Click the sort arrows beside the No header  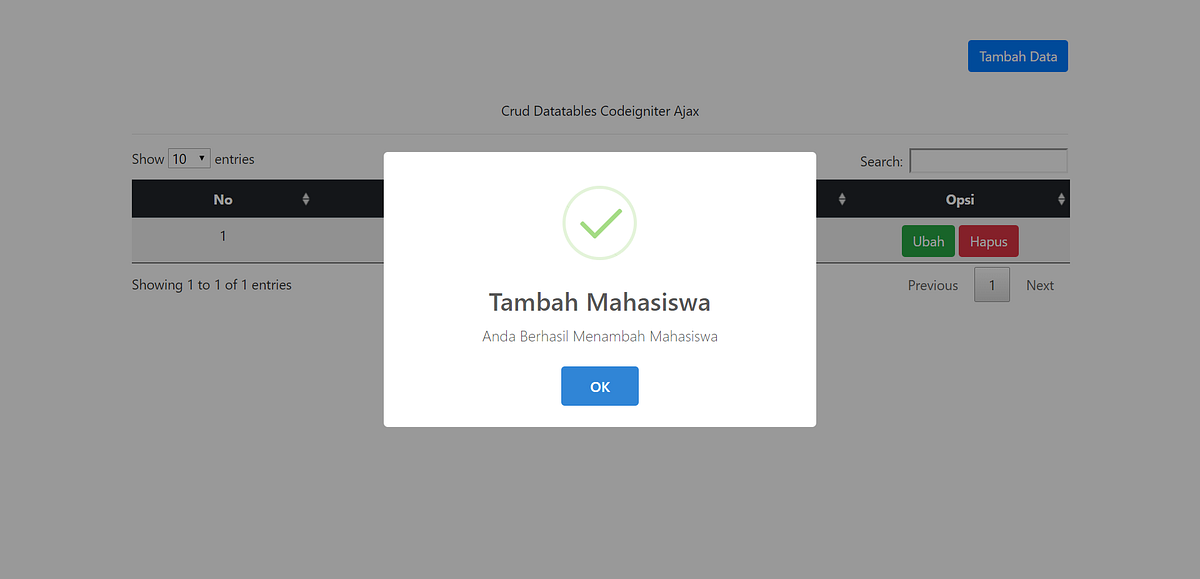click(x=305, y=199)
